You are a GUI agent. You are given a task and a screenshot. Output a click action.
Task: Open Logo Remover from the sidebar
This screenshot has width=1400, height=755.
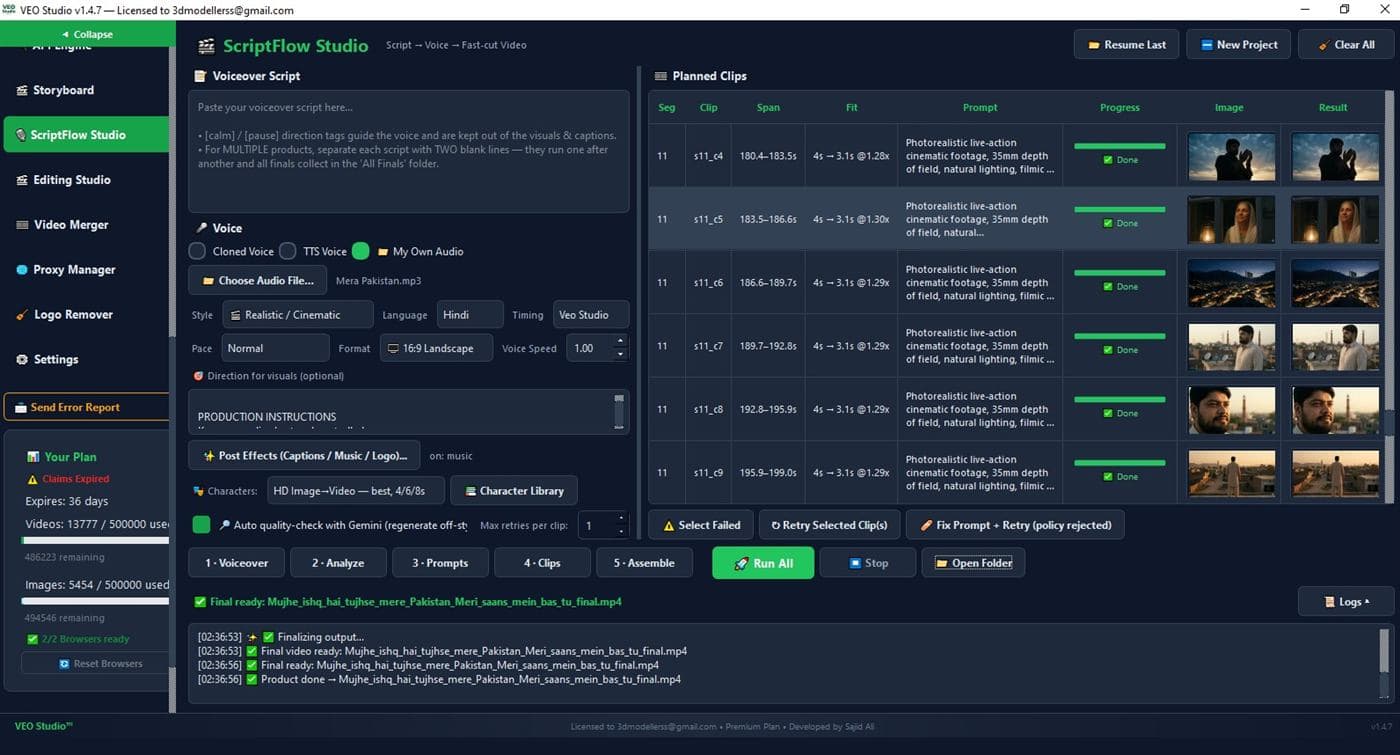(x=84, y=315)
